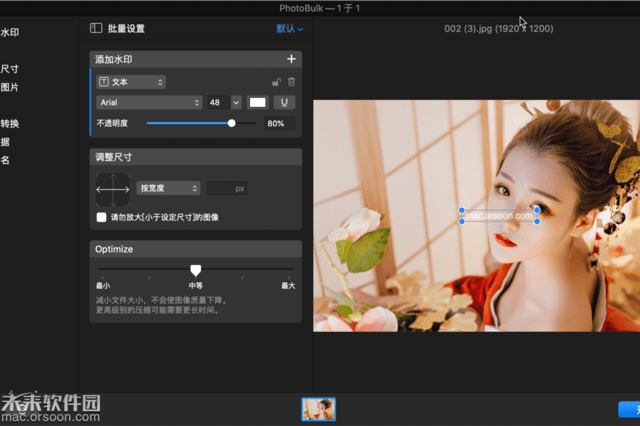Click the top-left handle of the watermark box

pos(462,210)
